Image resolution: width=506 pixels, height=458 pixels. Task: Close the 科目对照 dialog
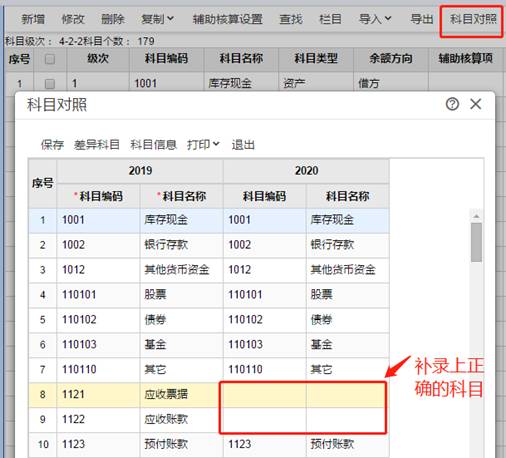tap(476, 104)
